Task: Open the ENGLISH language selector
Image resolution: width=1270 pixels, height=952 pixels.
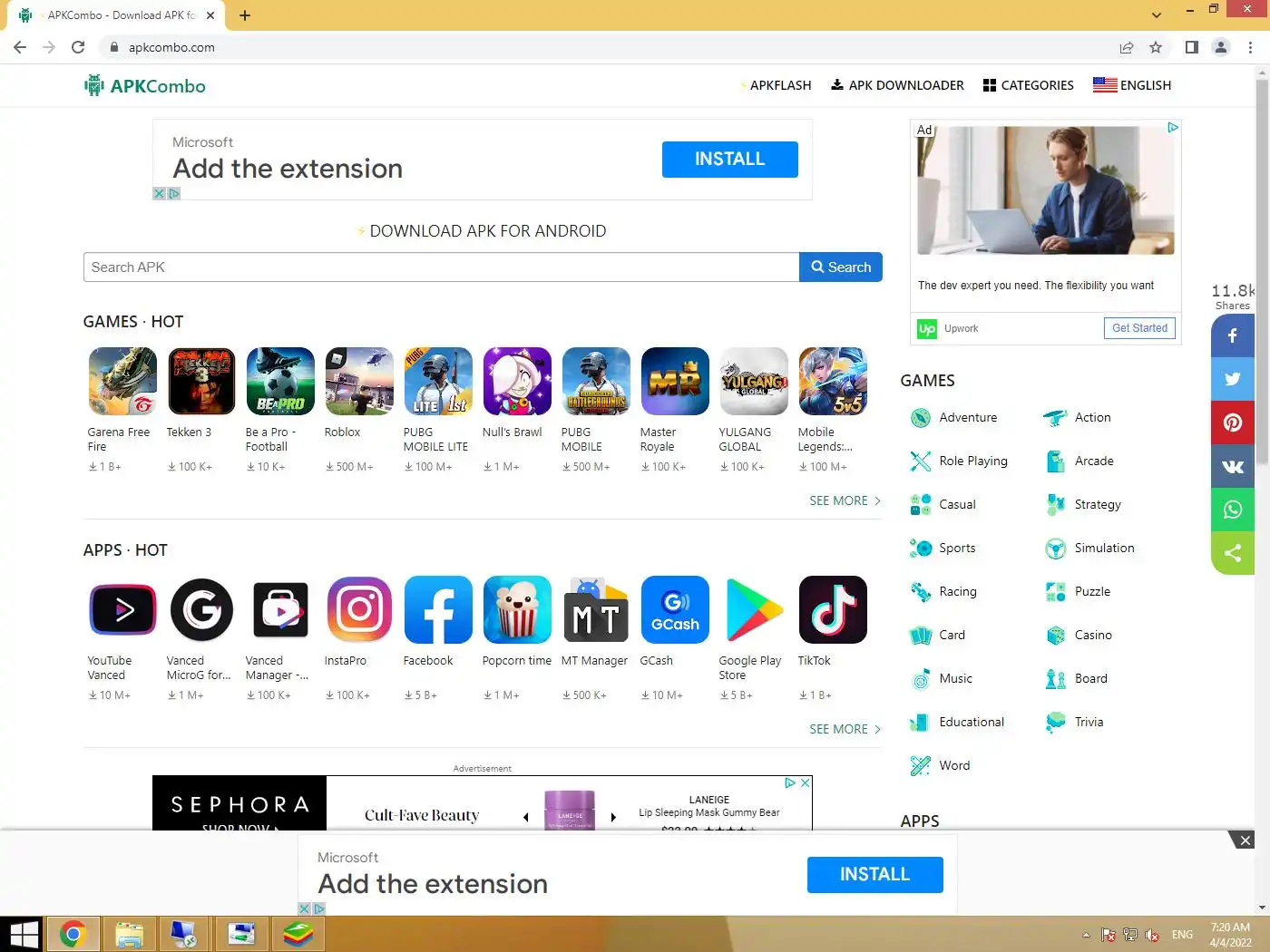Action: [x=1132, y=85]
